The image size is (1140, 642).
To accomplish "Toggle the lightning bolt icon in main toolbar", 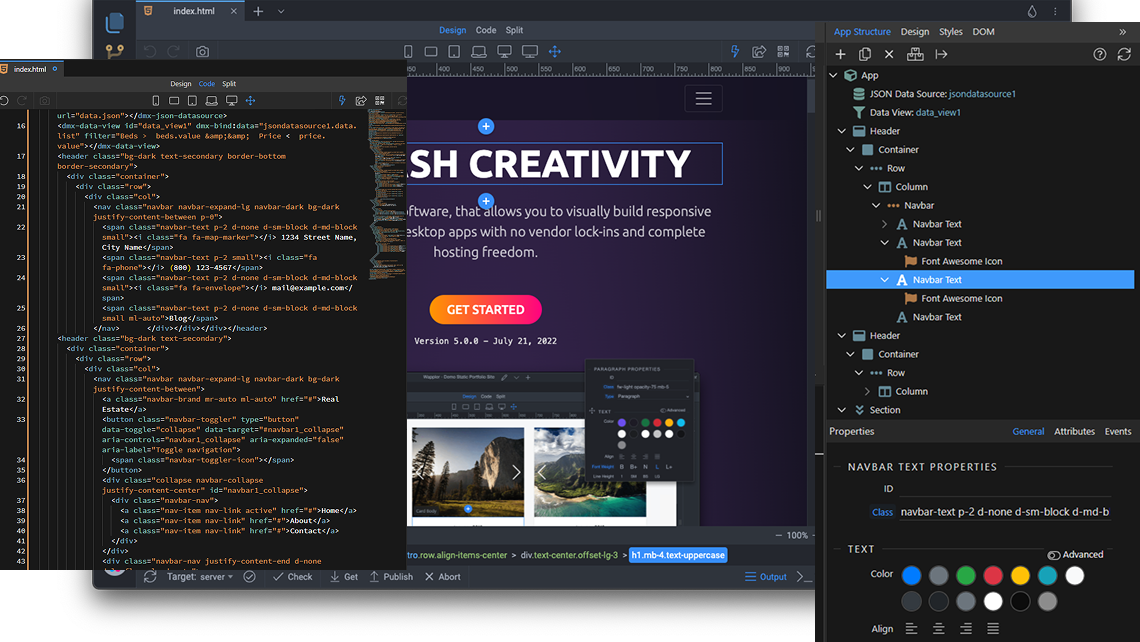I will (x=735, y=51).
